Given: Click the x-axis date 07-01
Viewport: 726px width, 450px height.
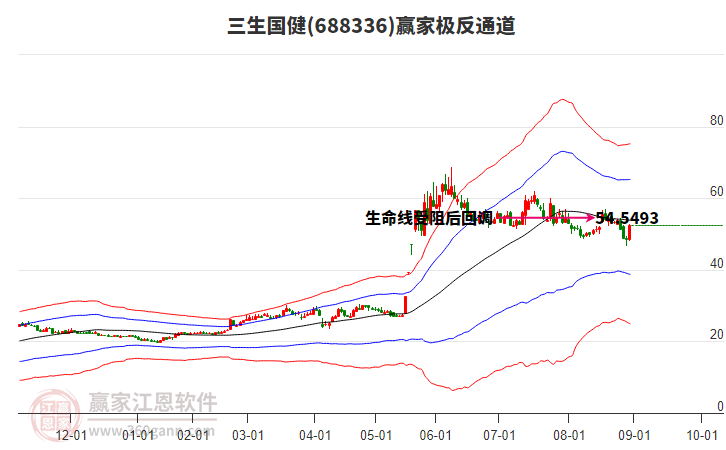Looking at the screenshot, I should [x=499, y=436].
